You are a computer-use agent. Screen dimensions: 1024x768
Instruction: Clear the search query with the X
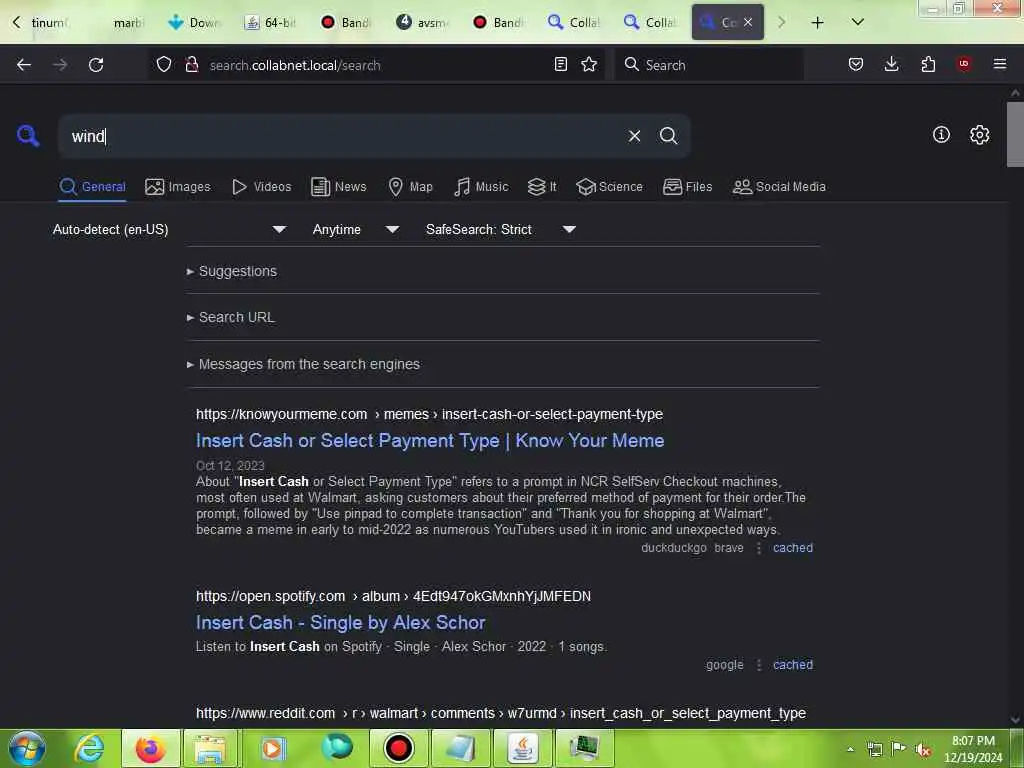pos(634,136)
